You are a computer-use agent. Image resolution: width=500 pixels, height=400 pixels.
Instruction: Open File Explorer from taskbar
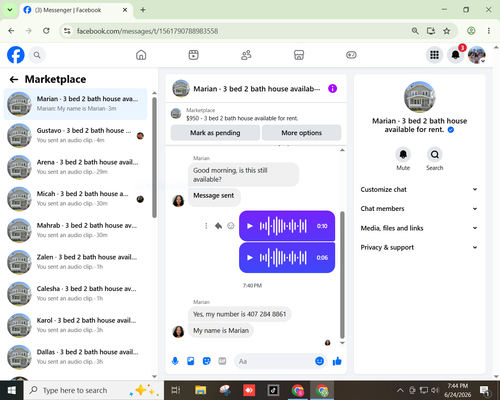tap(201, 390)
